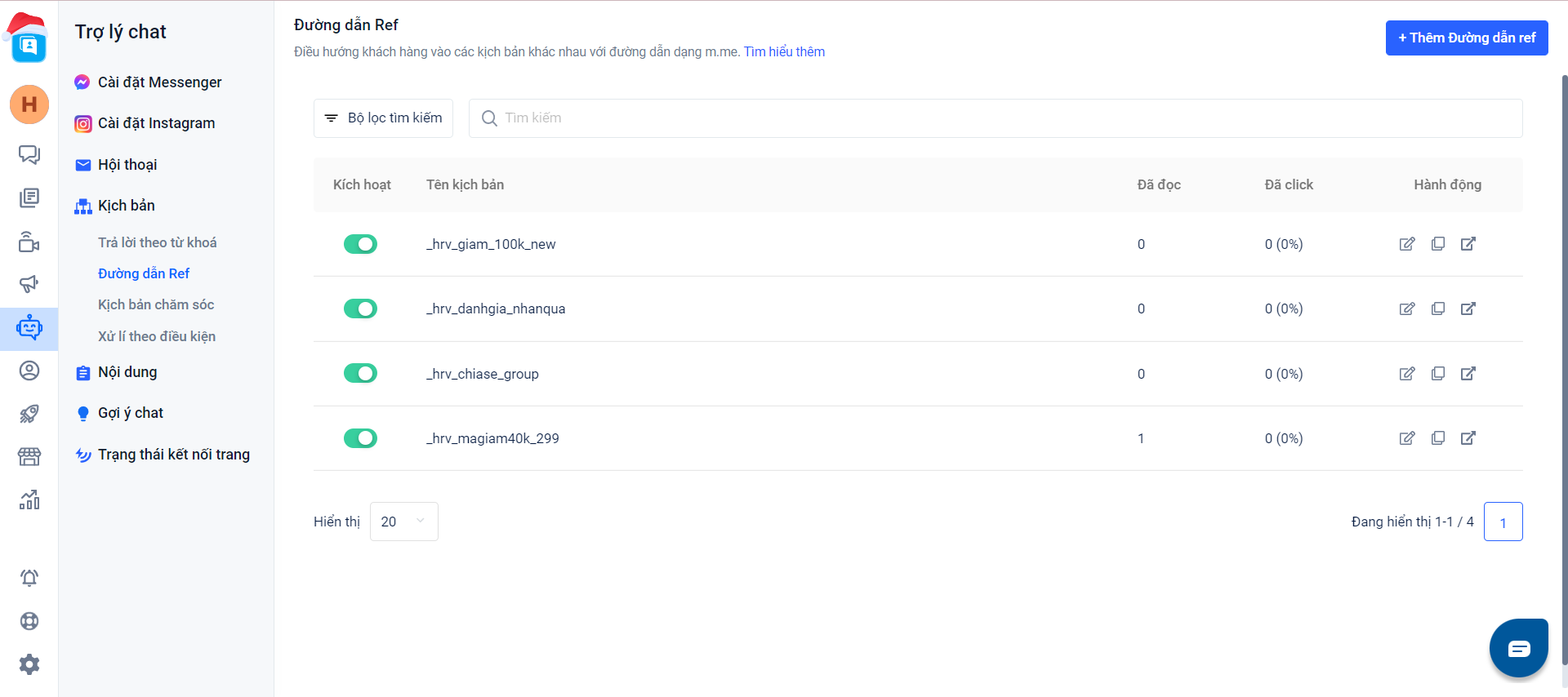Open external link for _hrv_danhgia_nhanqua
Viewport: 1568px width, 697px height.
coord(1468,309)
